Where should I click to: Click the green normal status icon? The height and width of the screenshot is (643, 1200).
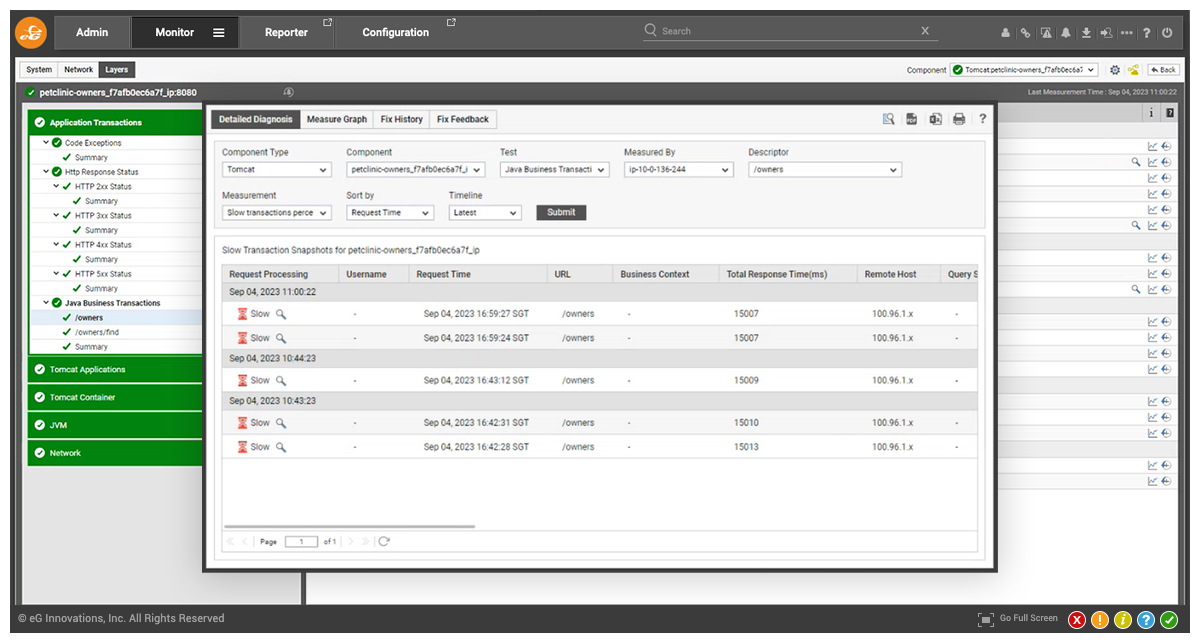(x=1169, y=620)
